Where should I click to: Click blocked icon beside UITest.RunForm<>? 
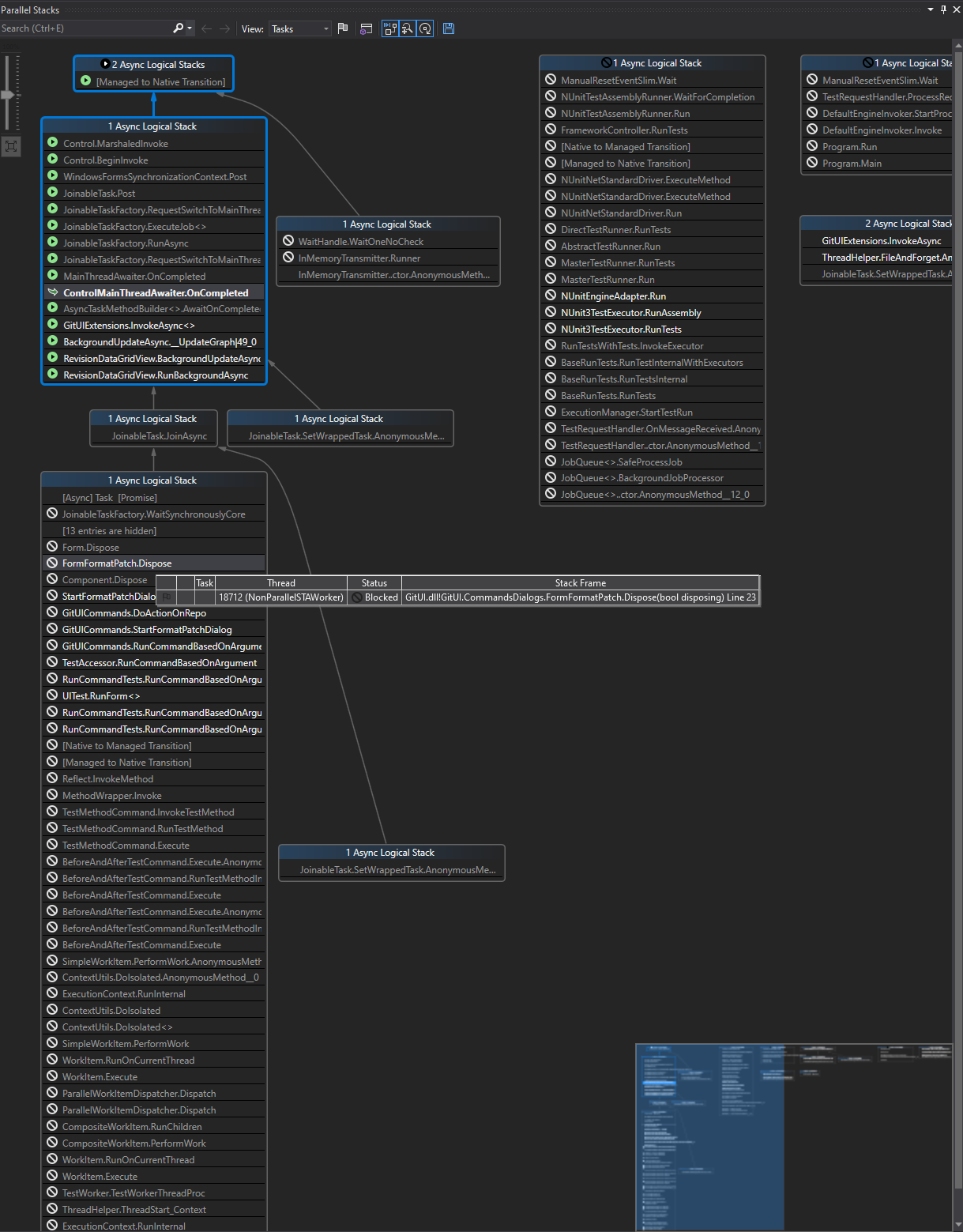pos(52,695)
